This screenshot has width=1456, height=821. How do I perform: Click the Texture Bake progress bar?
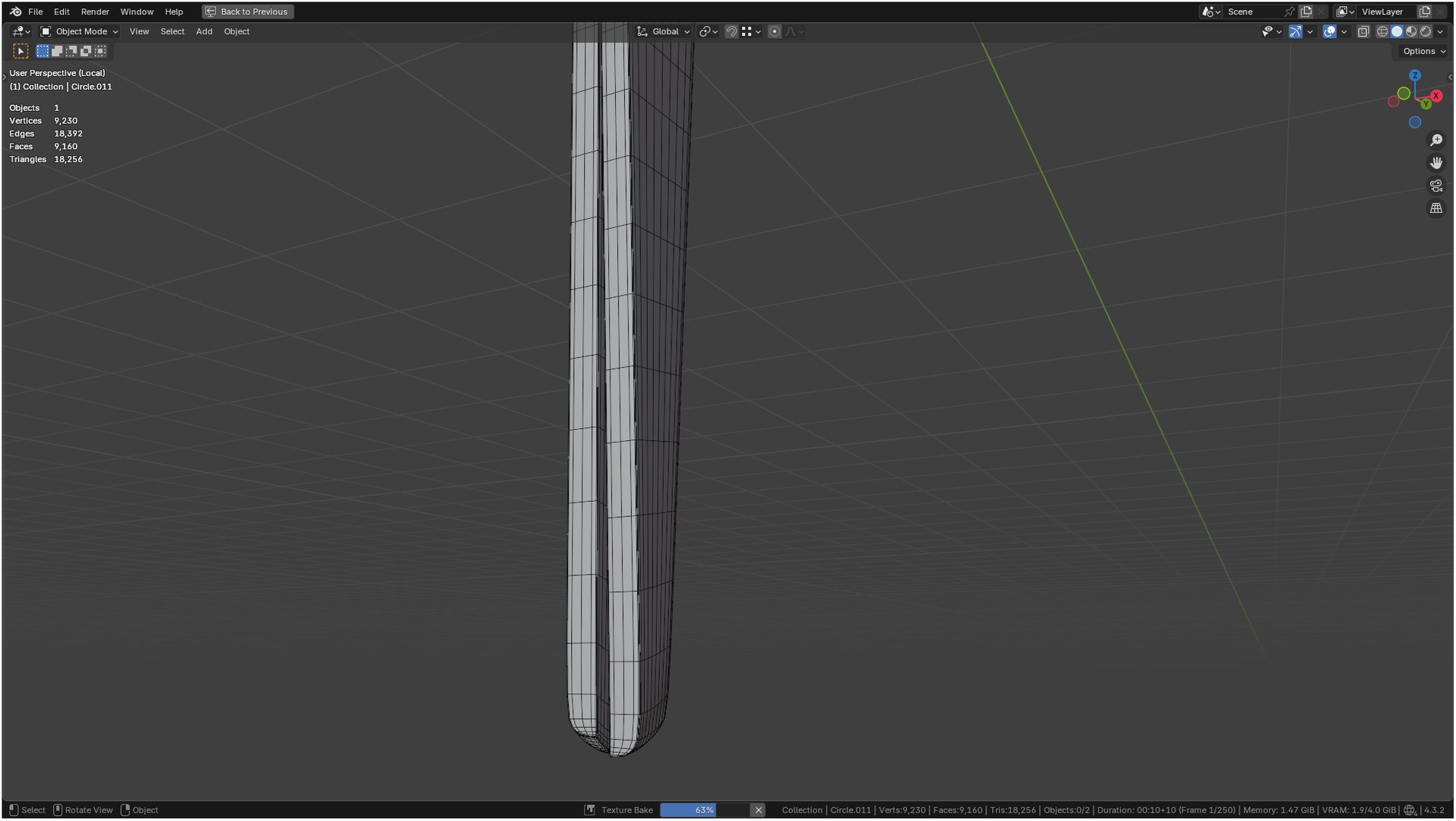pos(705,810)
